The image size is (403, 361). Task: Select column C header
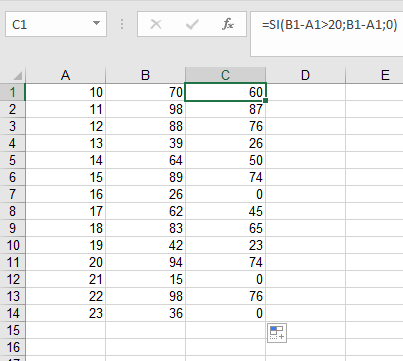pos(225,75)
